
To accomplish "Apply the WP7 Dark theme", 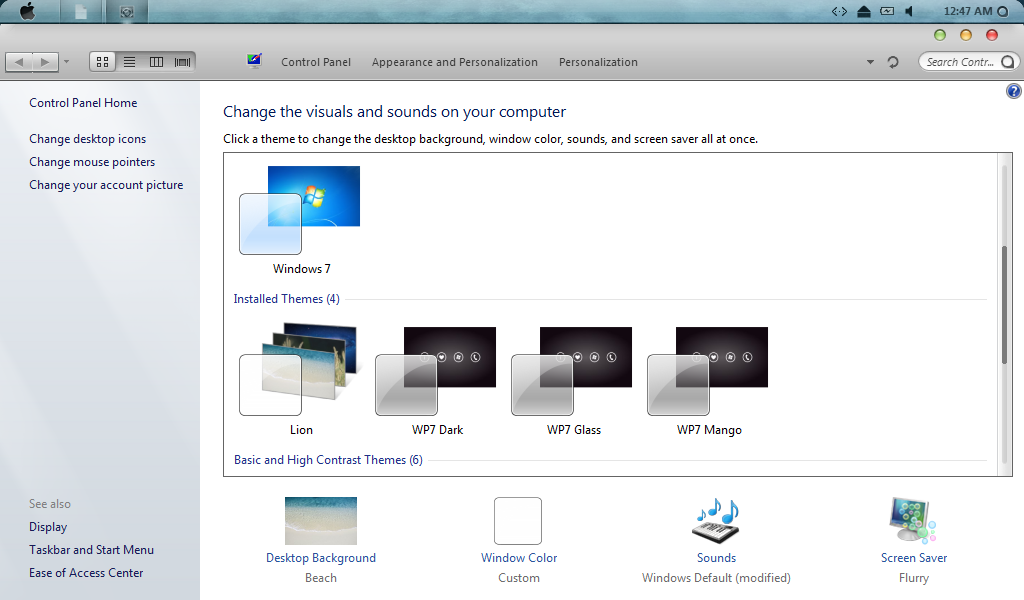I will [436, 381].
